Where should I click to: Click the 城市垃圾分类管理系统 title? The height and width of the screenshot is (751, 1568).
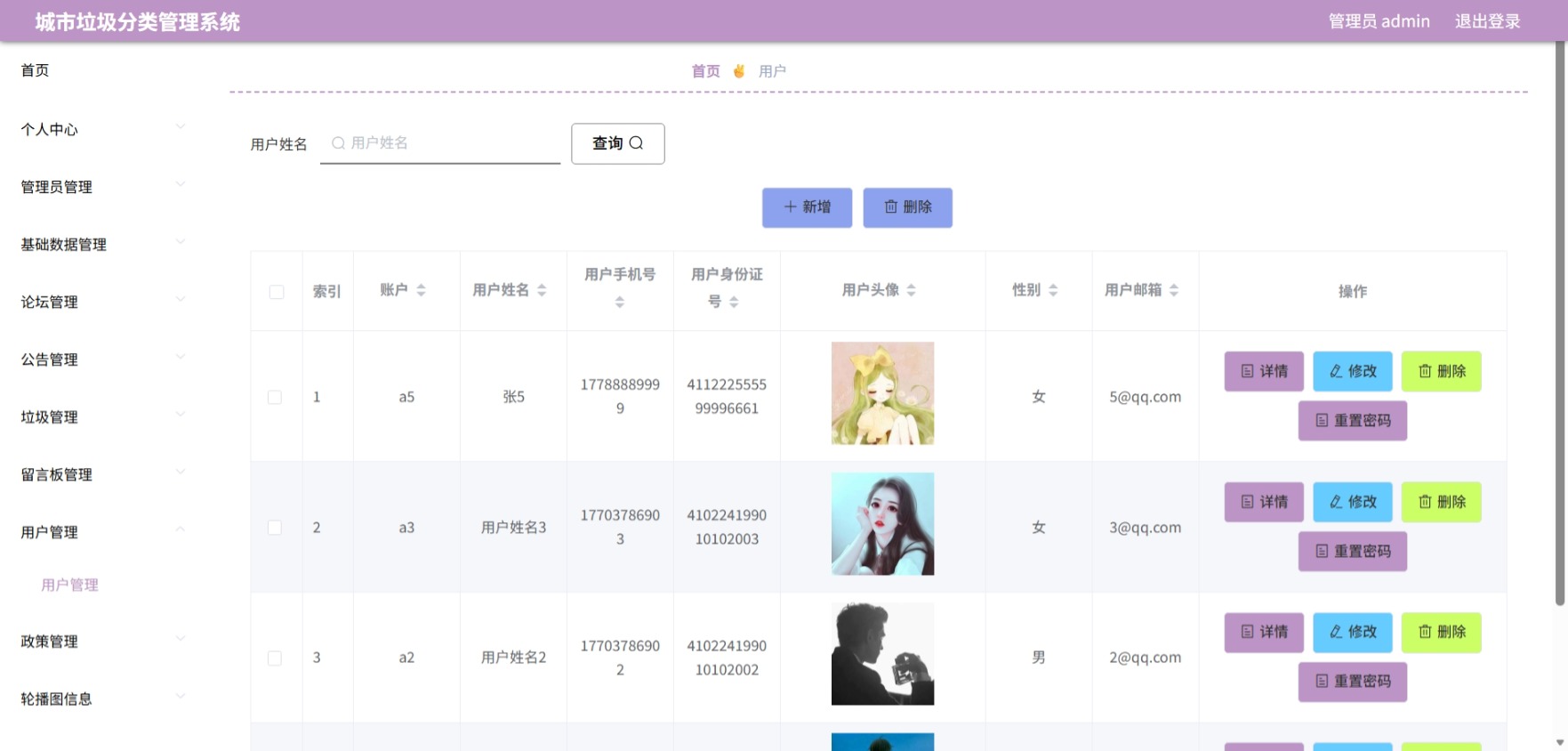138,22
